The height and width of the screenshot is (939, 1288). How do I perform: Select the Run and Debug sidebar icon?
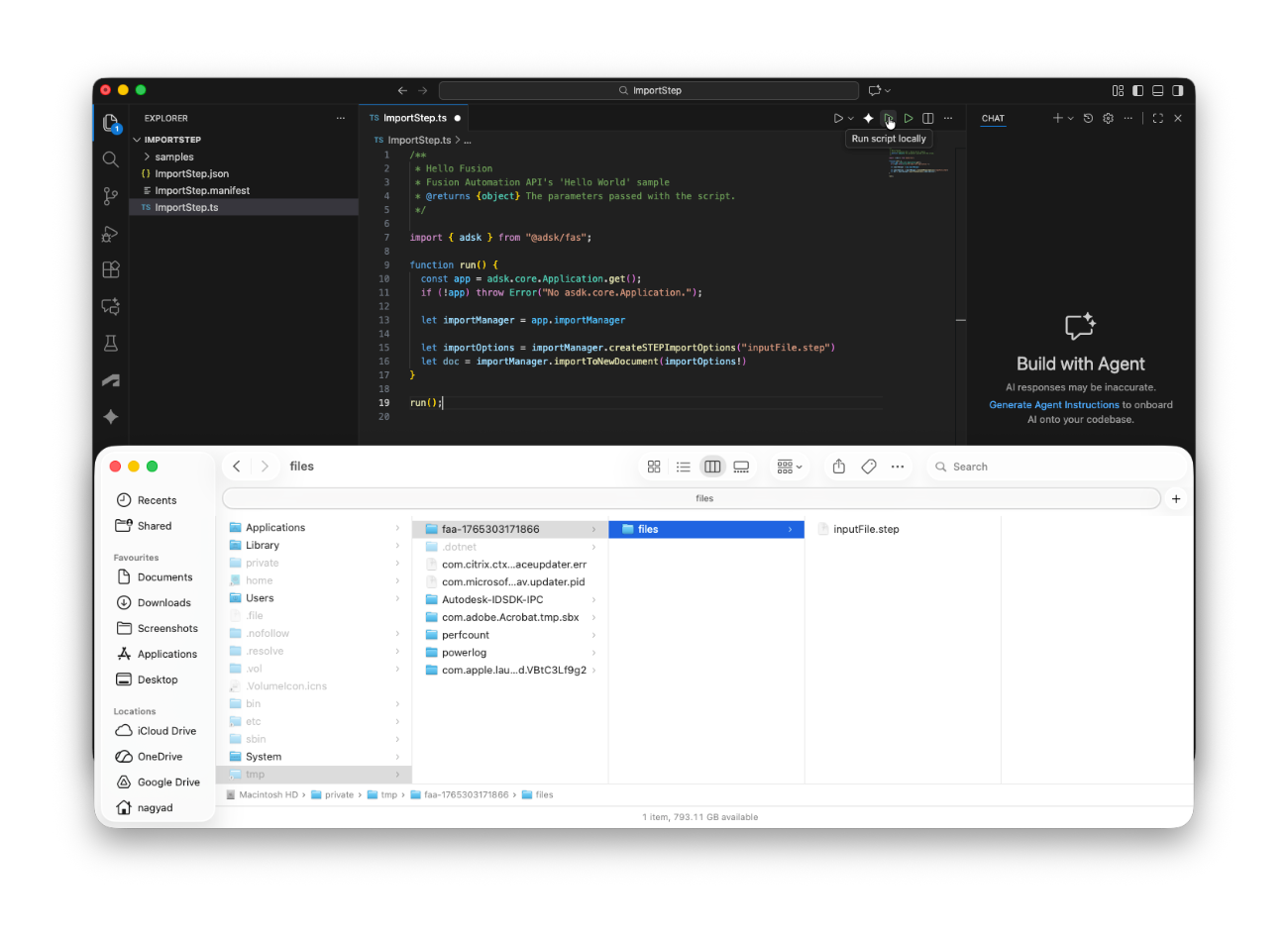pyautogui.click(x=110, y=234)
